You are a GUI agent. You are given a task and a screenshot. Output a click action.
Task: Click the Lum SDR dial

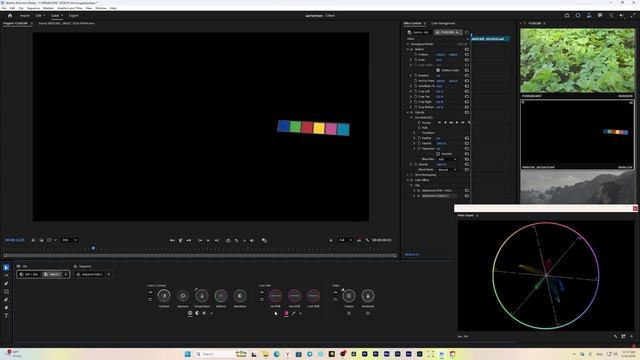(x=313, y=296)
